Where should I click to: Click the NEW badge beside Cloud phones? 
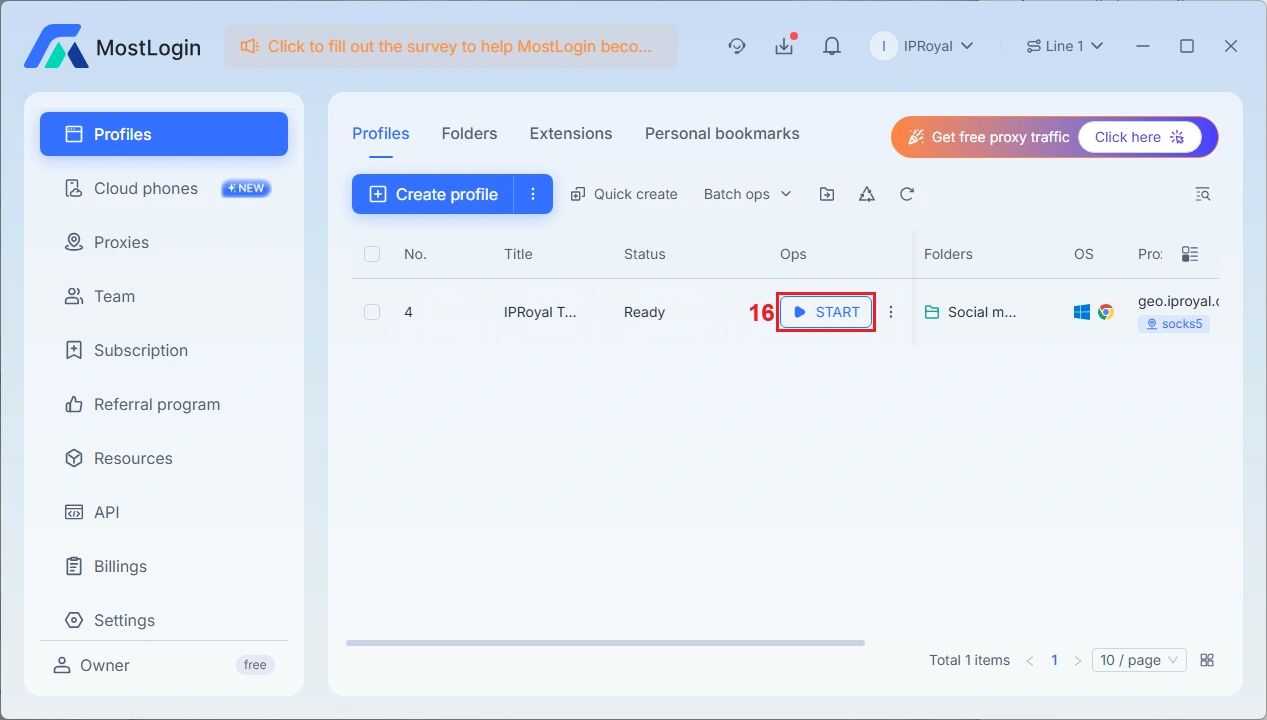246,188
